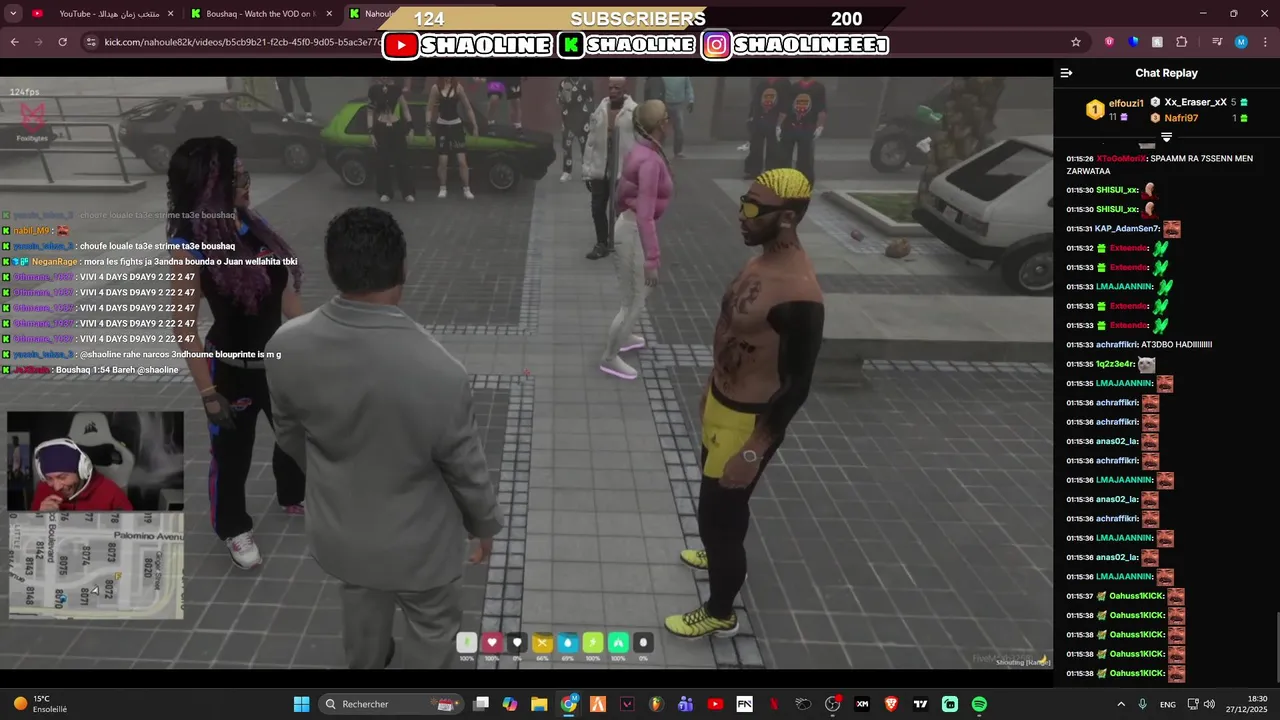Open Task View from the taskbar
The image size is (1280, 720).
click(x=481, y=704)
